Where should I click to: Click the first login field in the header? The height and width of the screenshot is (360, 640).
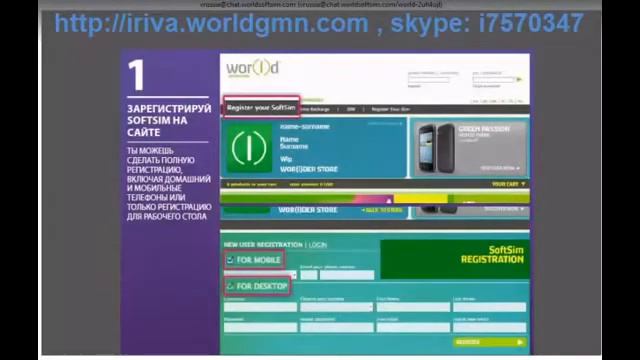coord(429,80)
